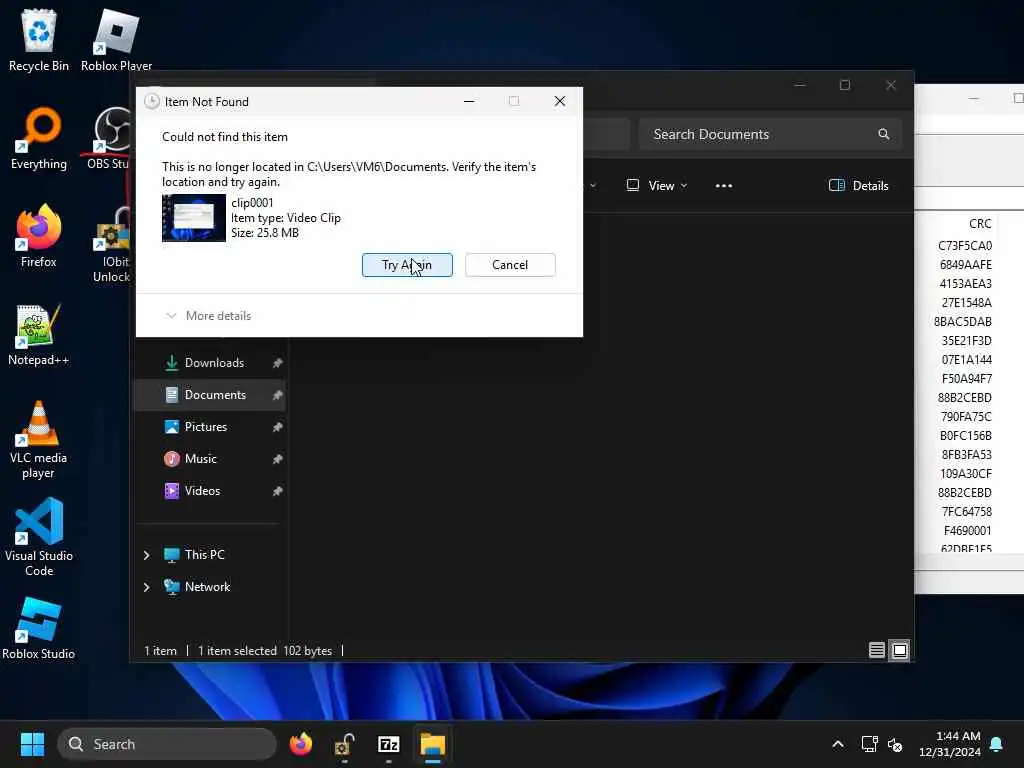Click the pin icon beside Pictures

pyautogui.click(x=277, y=427)
